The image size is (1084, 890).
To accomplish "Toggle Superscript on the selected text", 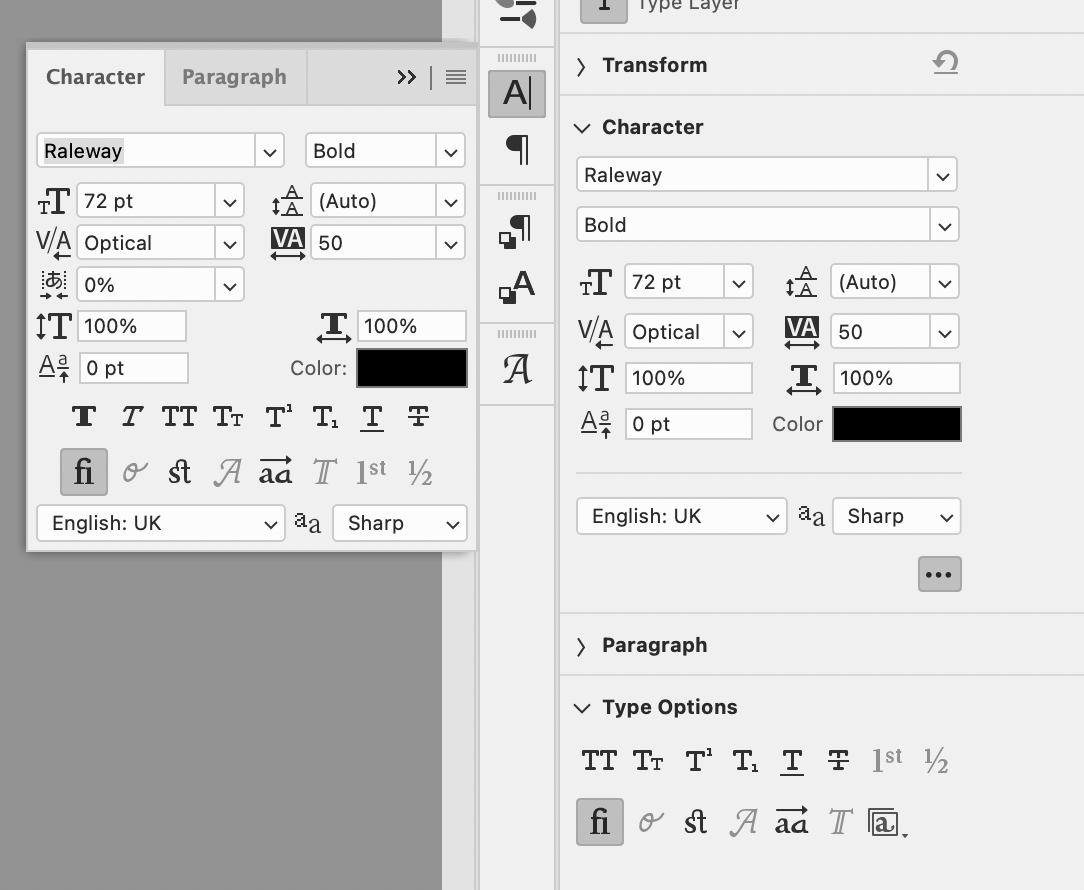I will [x=277, y=416].
